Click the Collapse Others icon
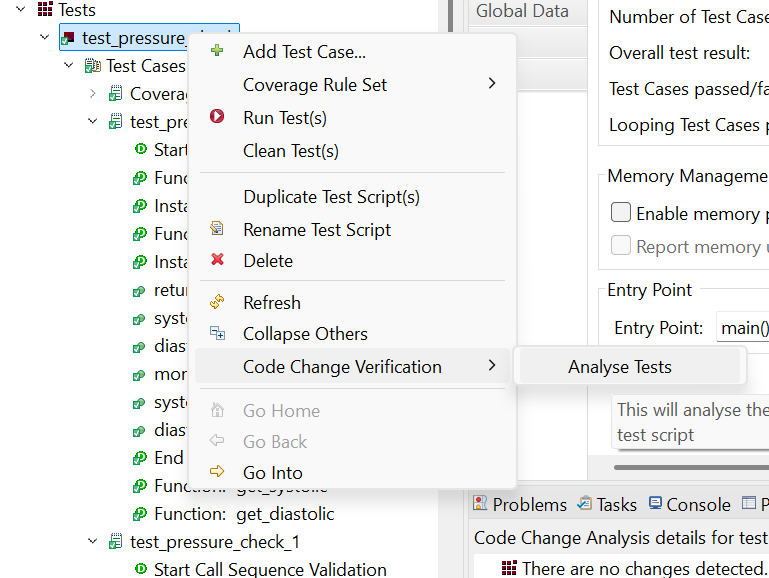769x578 pixels. pos(217,334)
